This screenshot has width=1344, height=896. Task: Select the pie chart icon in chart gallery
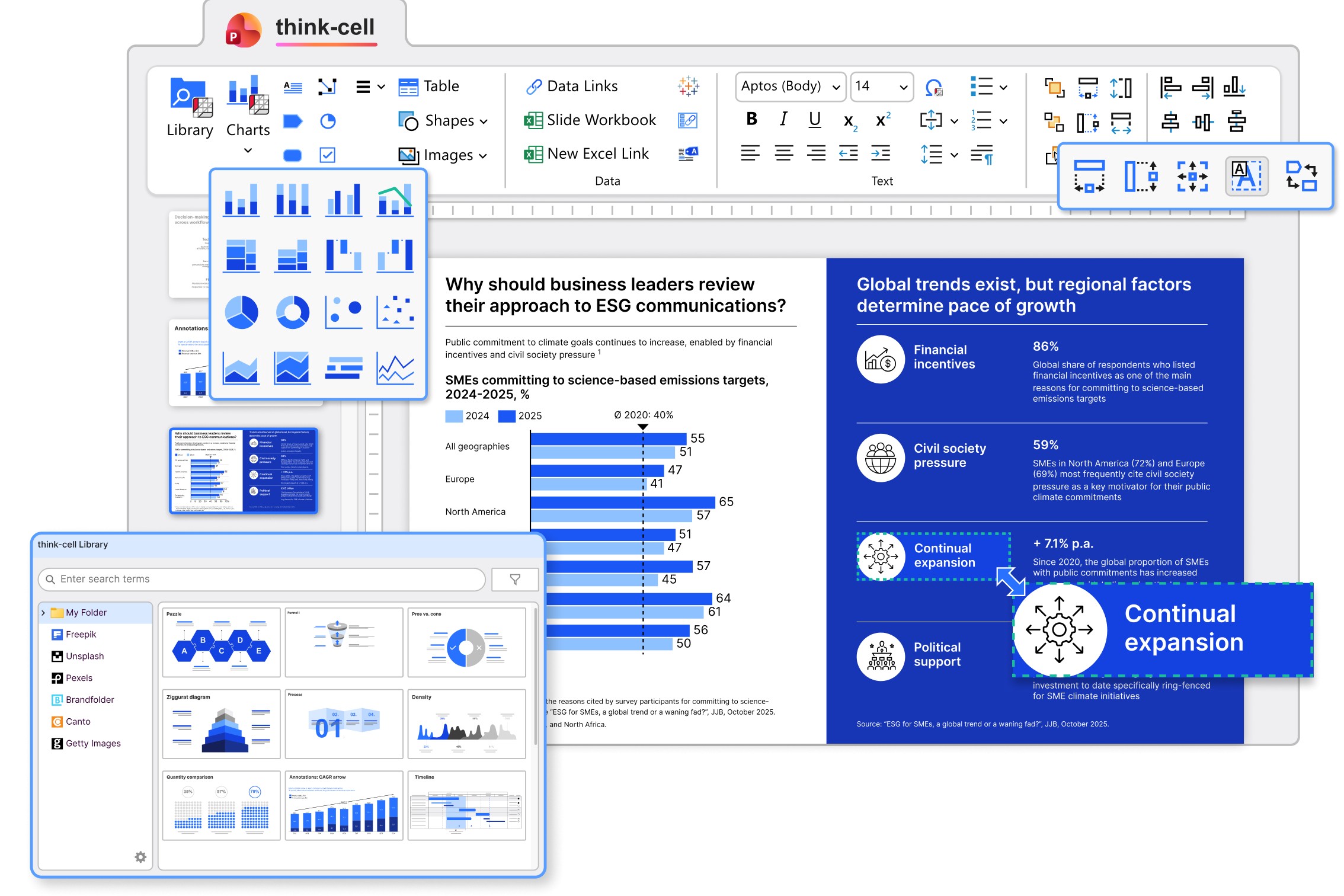(241, 312)
